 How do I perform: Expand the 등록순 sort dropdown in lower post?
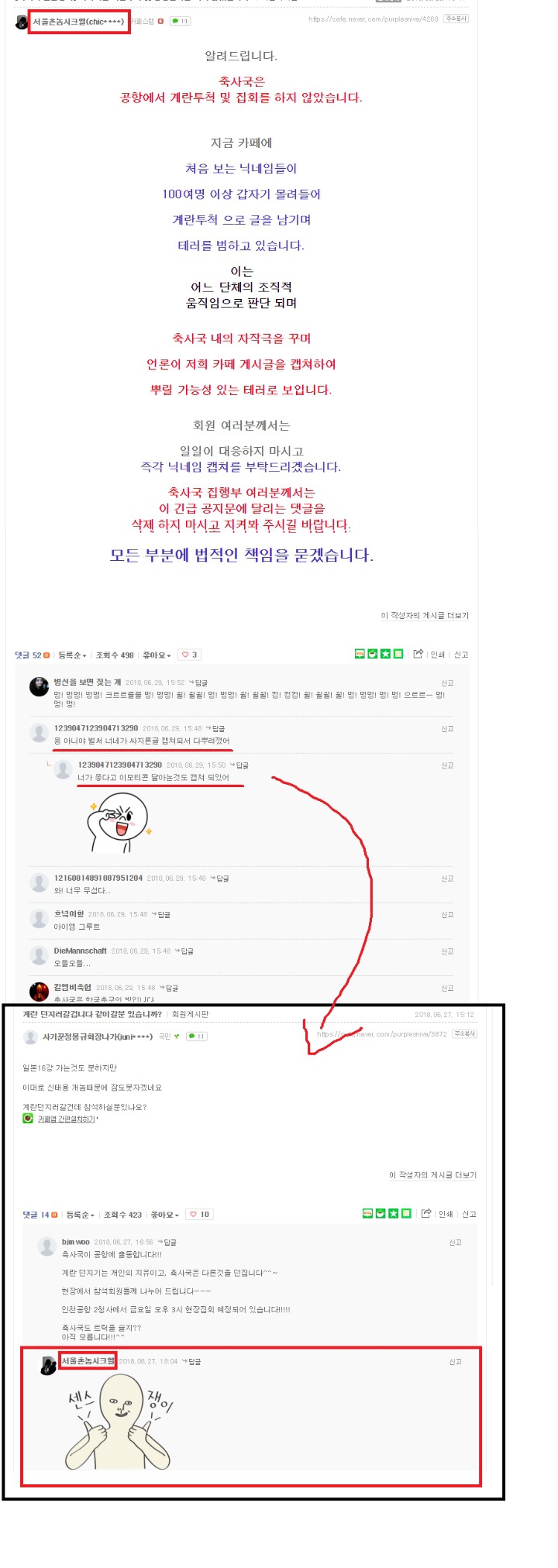tap(81, 1215)
